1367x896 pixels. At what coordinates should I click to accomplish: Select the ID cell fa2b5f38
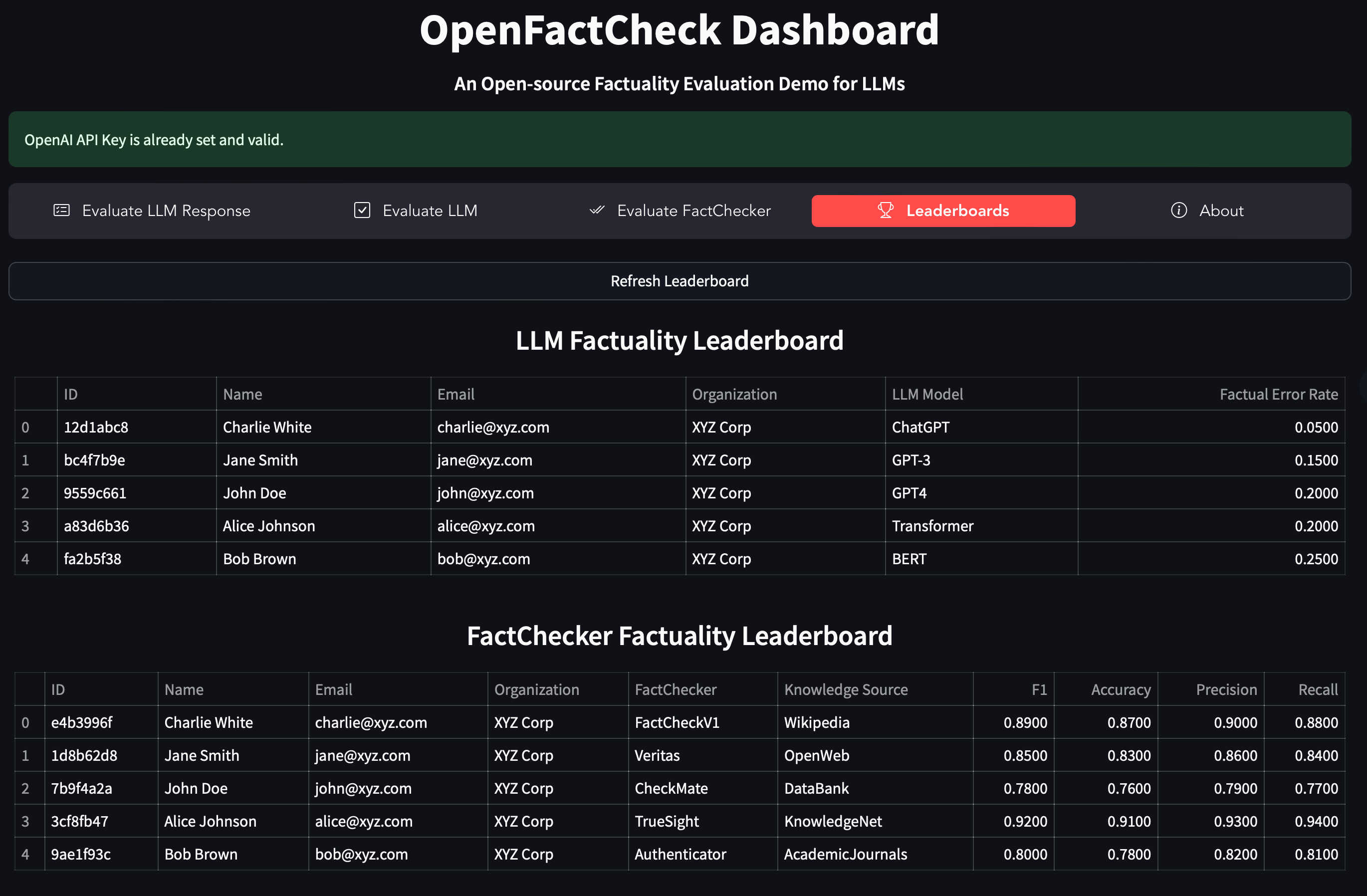tap(137, 558)
